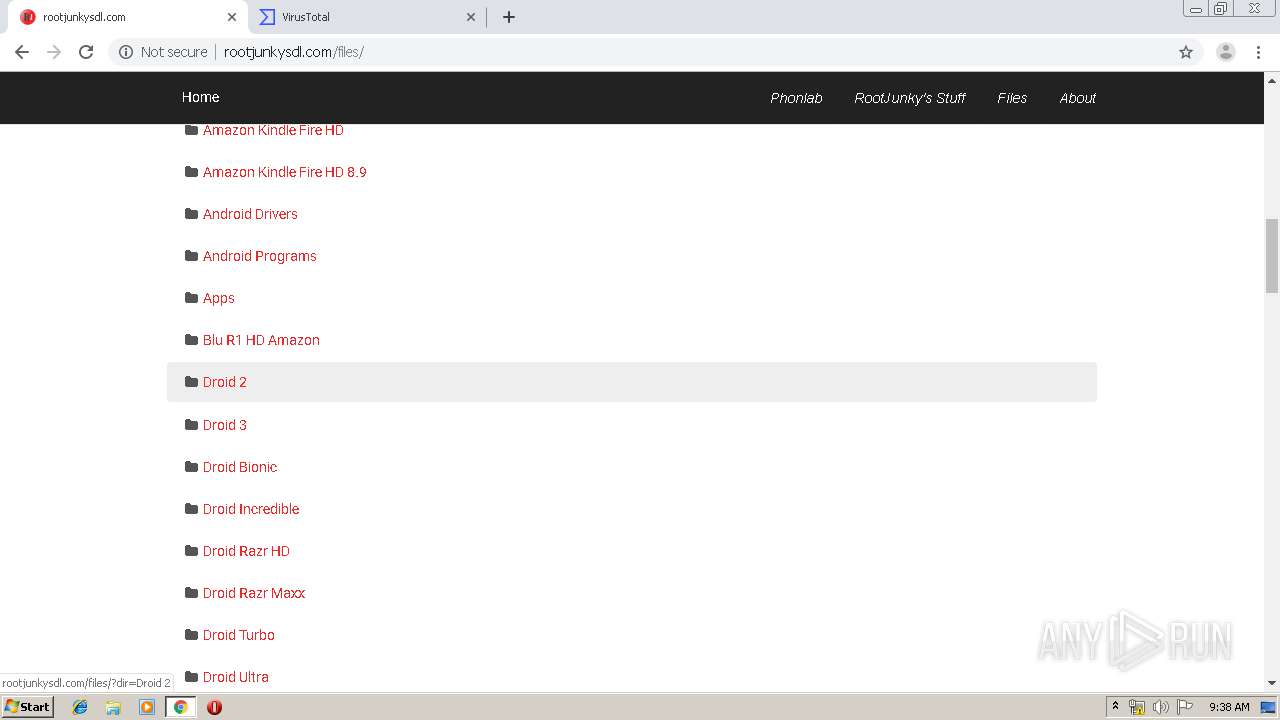Switch to the VirusTotal tab
This screenshot has width=1280, height=720.
pyautogui.click(x=367, y=17)
